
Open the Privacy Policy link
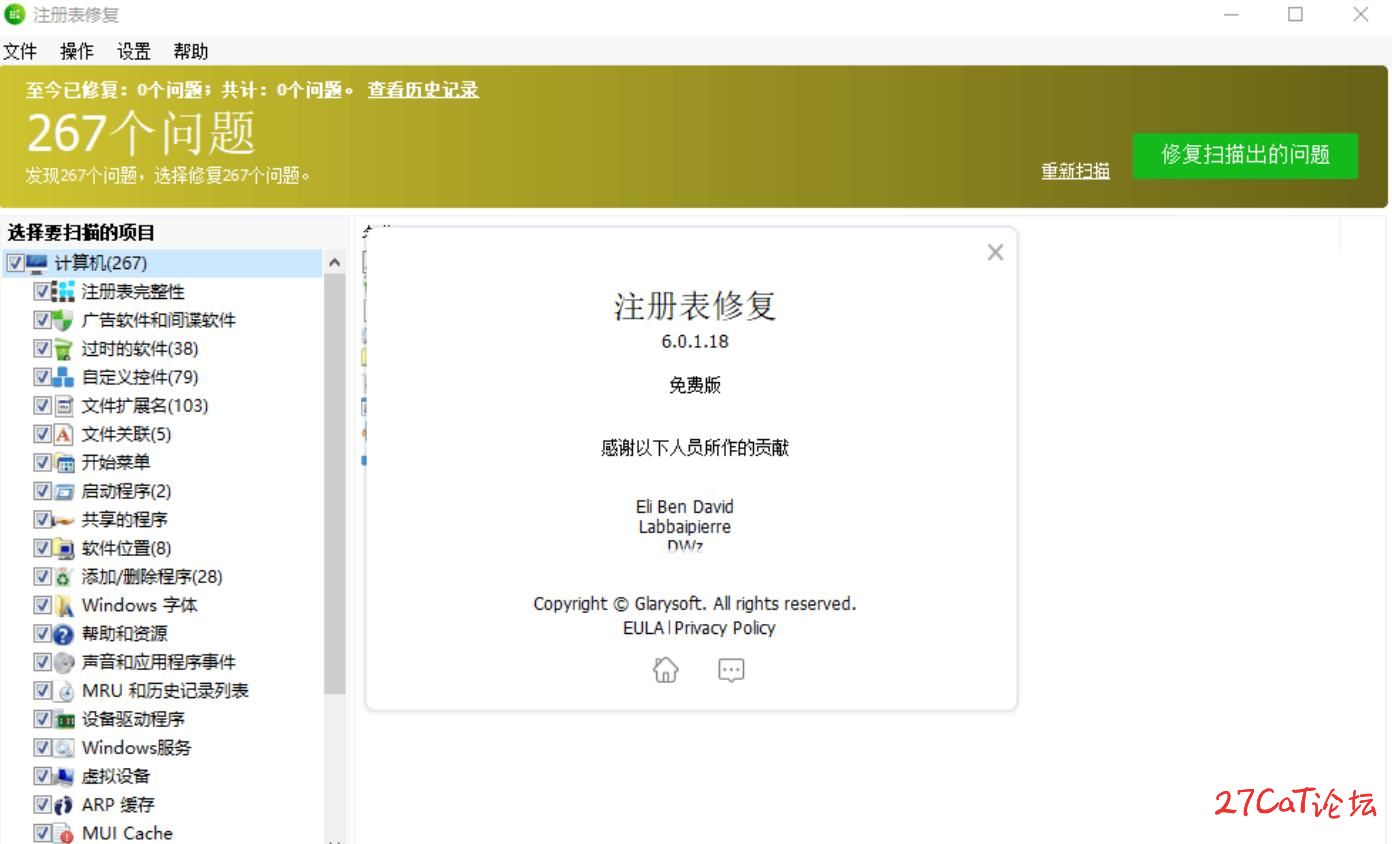tap(725, 628)
